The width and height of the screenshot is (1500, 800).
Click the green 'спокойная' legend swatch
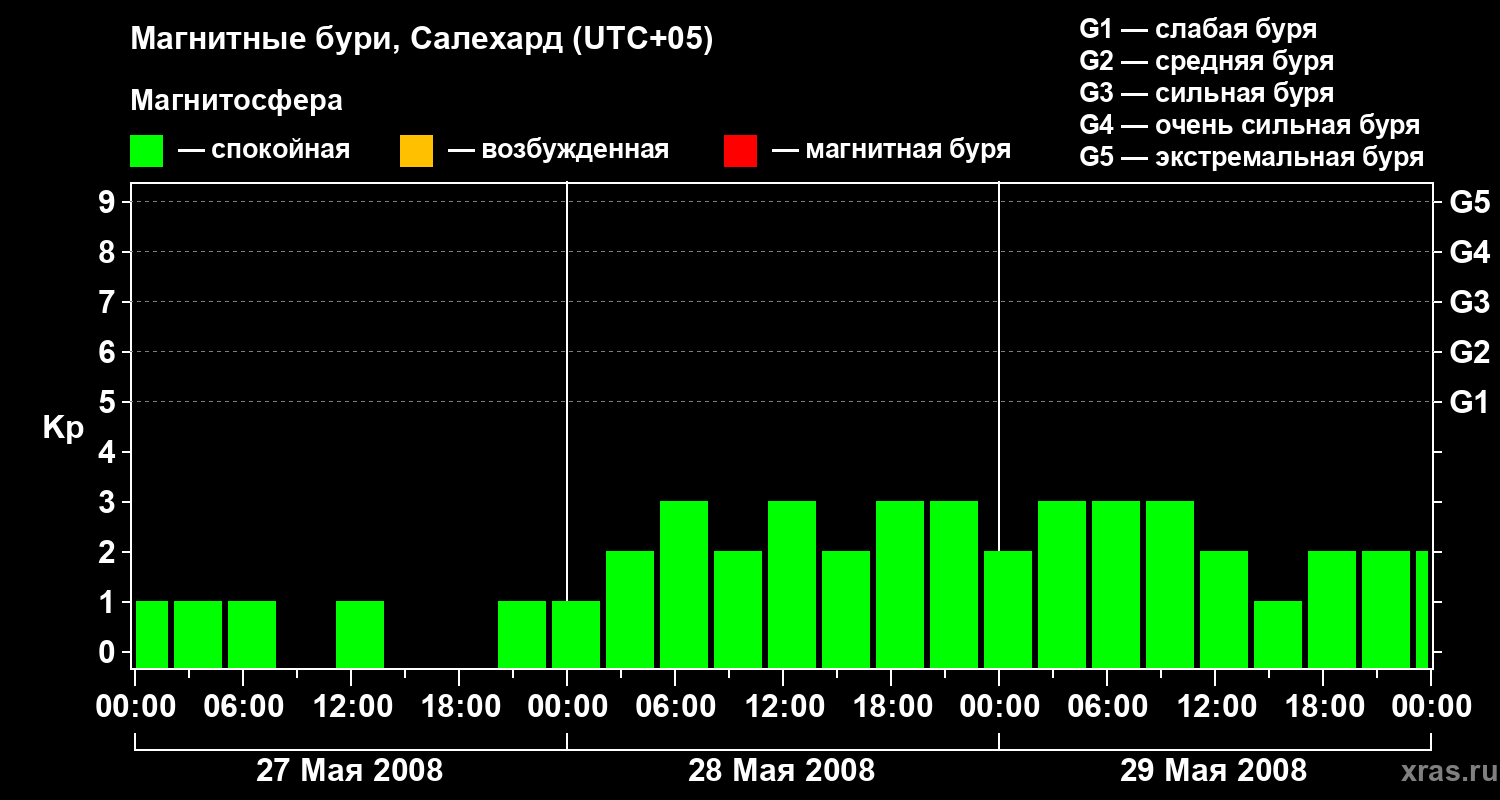[147, 150]
